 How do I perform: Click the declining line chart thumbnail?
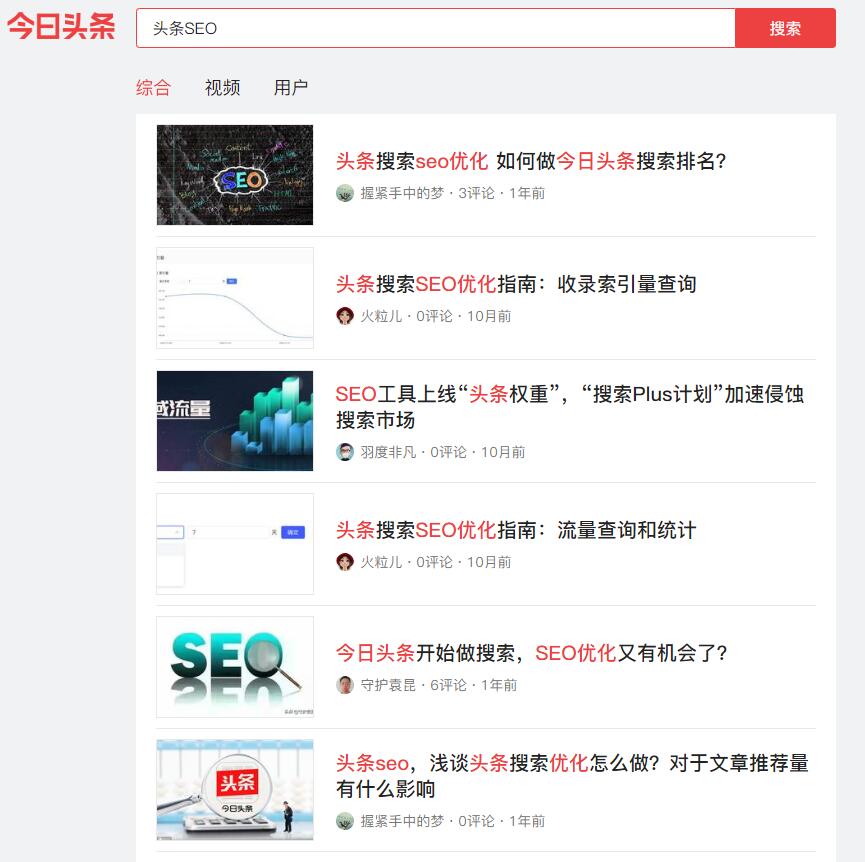(x=234, y=298)
